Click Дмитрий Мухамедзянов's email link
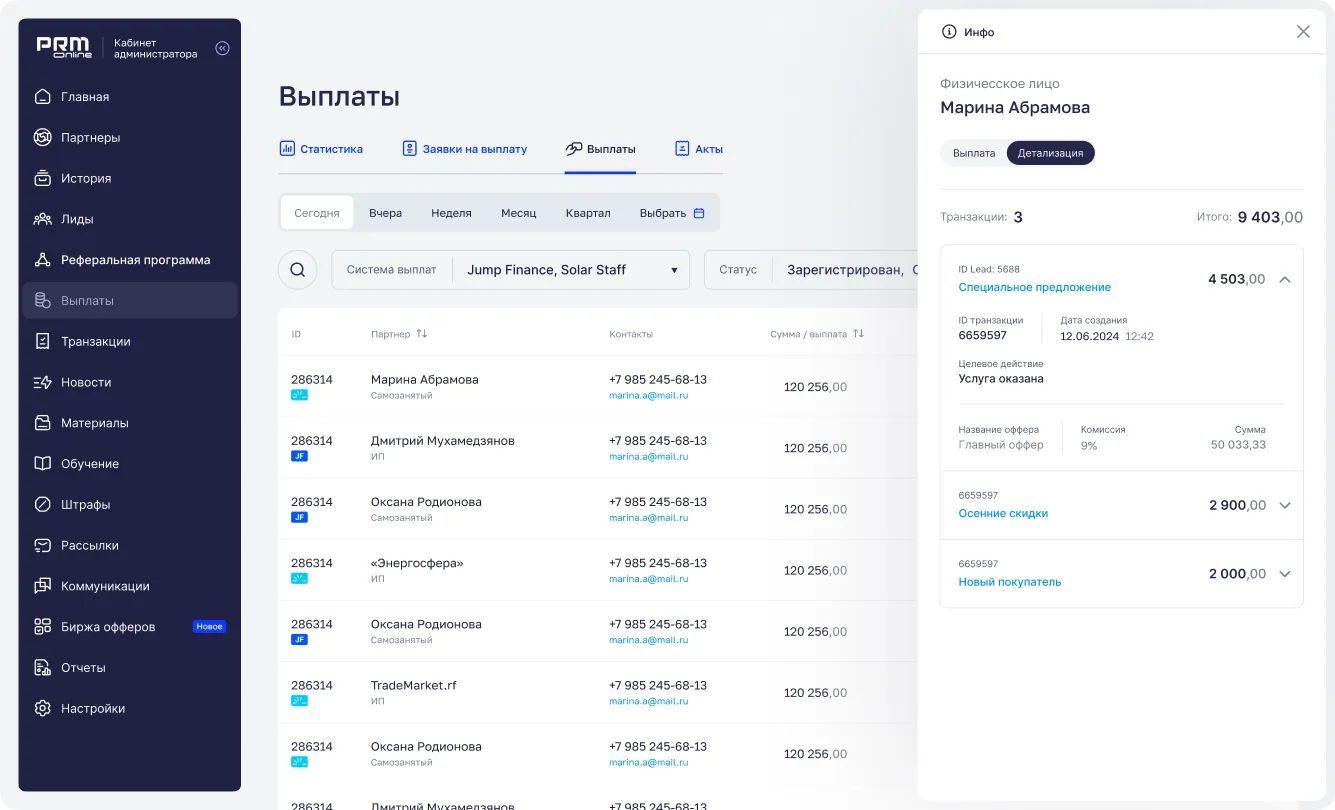Screen dimensions: 1335x810 648,457
